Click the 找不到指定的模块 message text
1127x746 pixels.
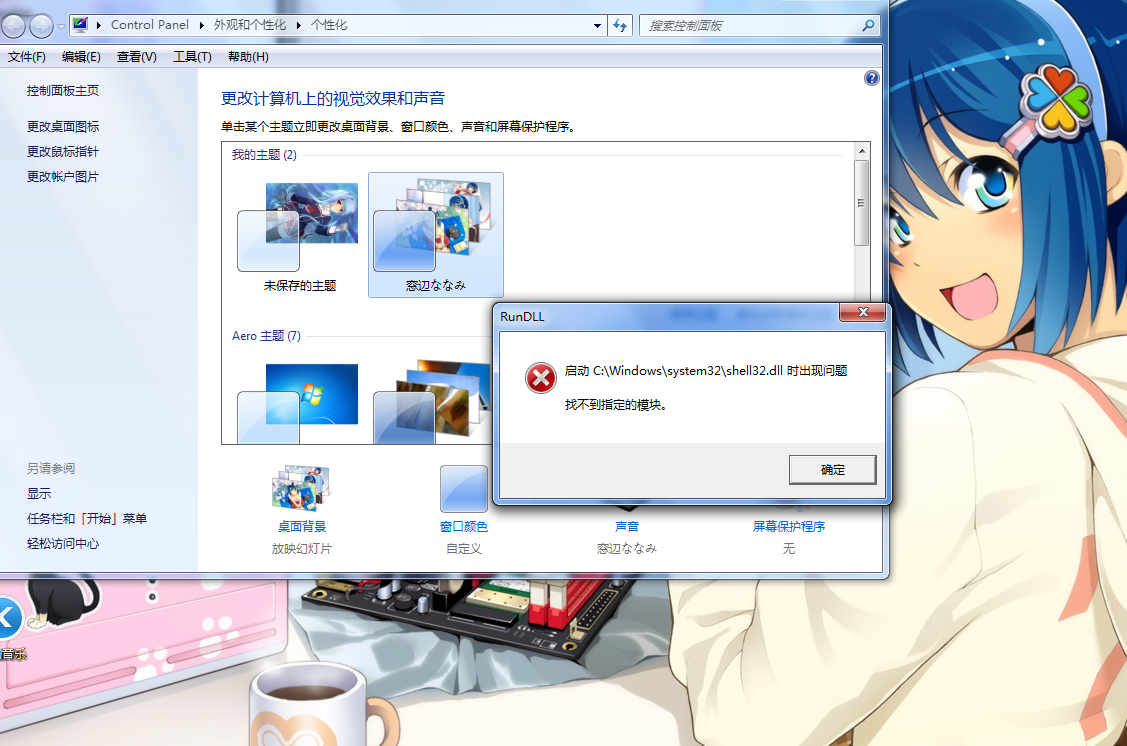pos(616,405)
